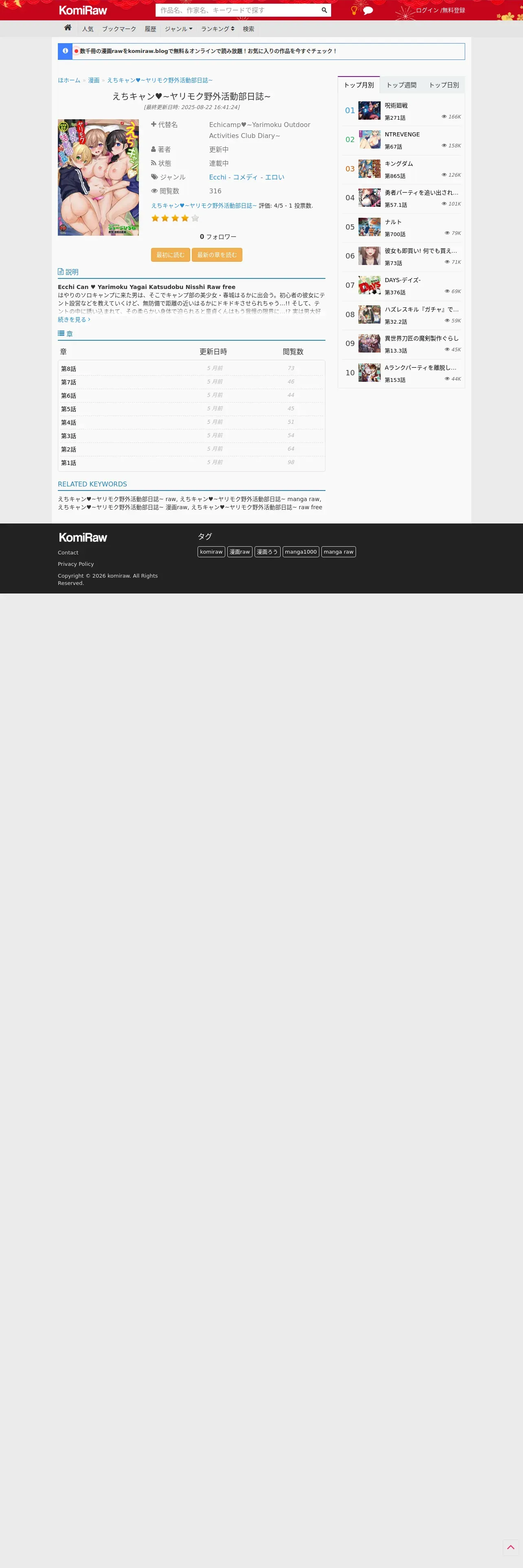Viewport: 523px width, 1568px height.
Task: Open the 呪術廻戦 thumbnail in ranking
Action: click(369, 110)
